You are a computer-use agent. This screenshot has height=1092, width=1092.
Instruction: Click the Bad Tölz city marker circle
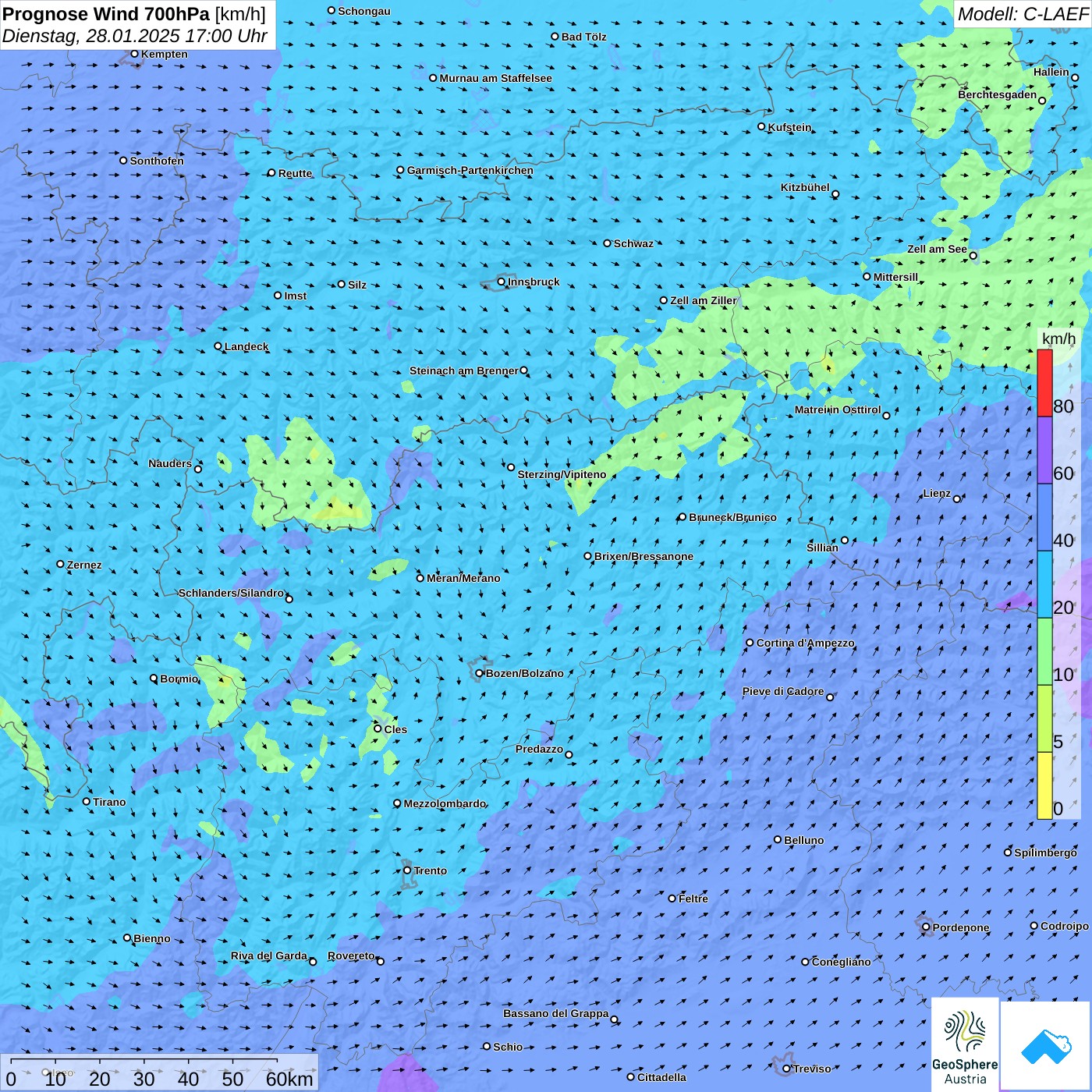tap(555, 37)
